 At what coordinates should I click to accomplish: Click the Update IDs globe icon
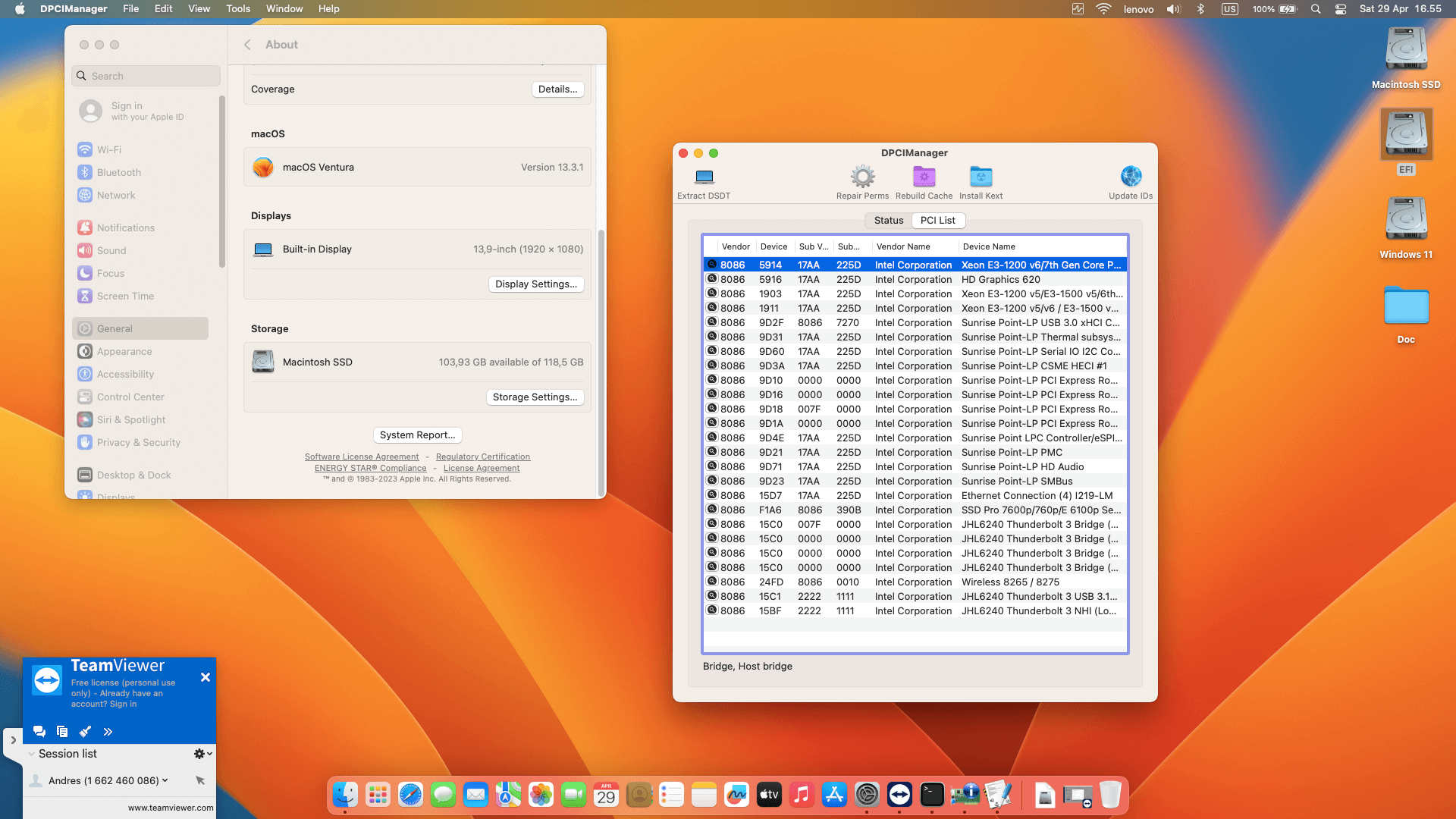click(1131, 177)
